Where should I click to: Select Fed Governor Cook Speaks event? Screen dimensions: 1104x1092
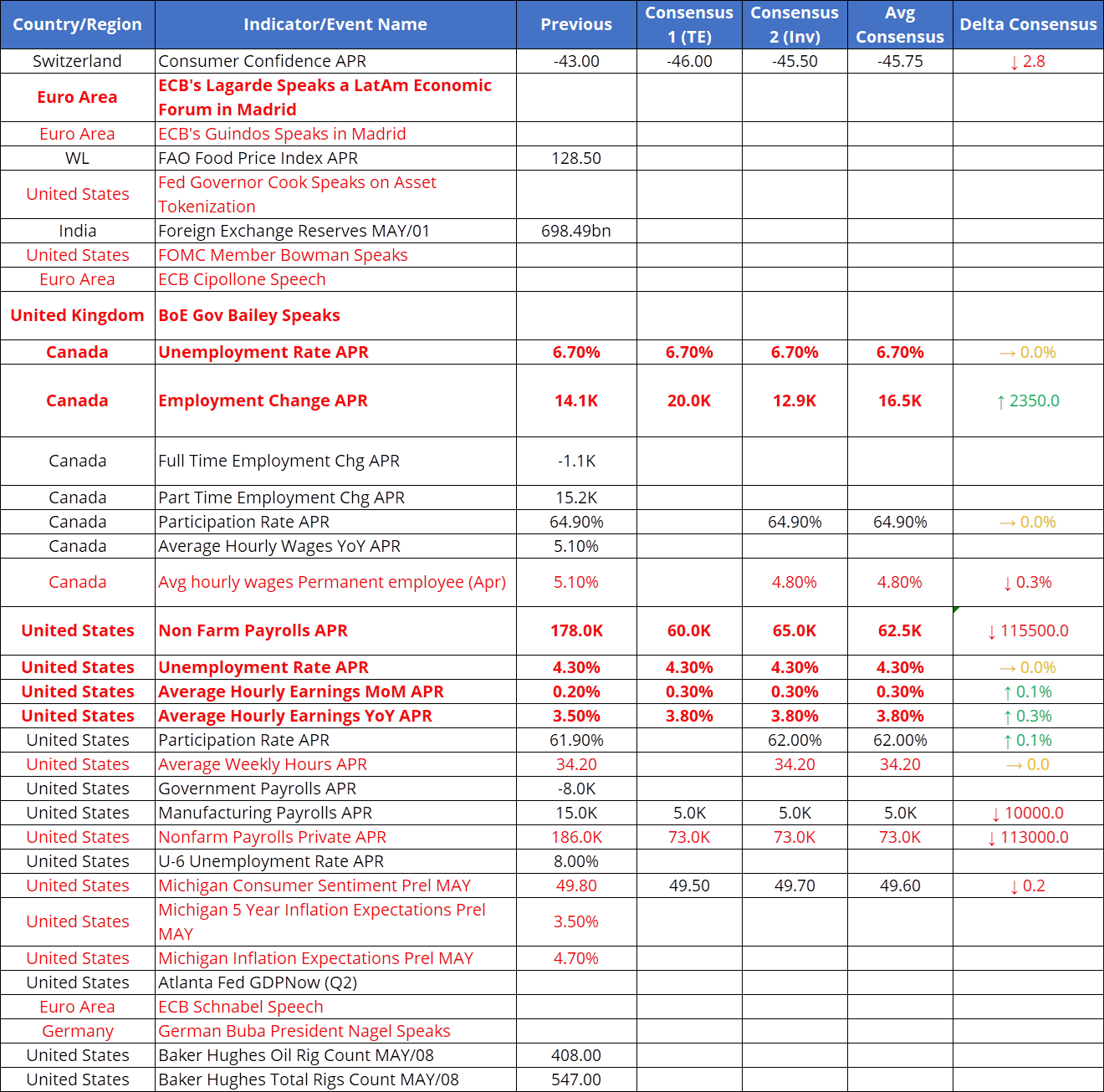click(x=335, y=194)
